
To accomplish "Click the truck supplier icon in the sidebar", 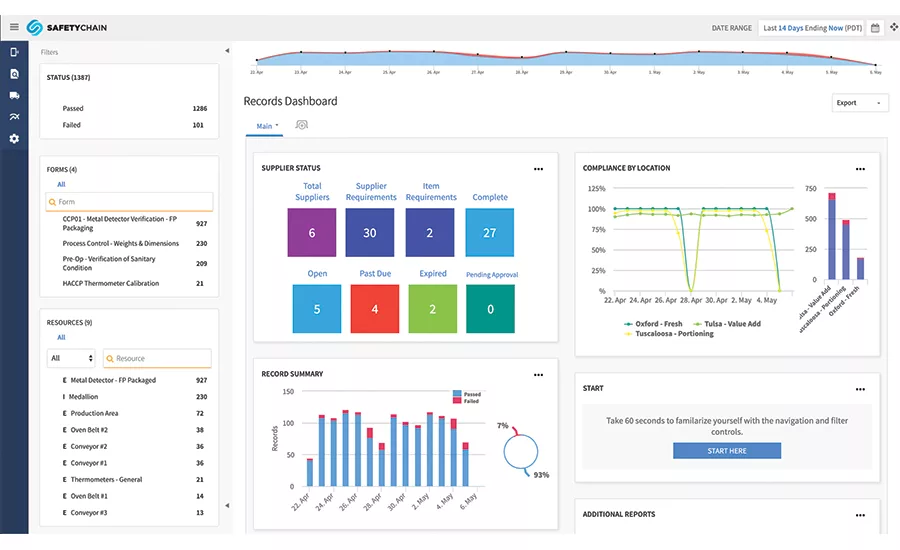I will (14, 95).
